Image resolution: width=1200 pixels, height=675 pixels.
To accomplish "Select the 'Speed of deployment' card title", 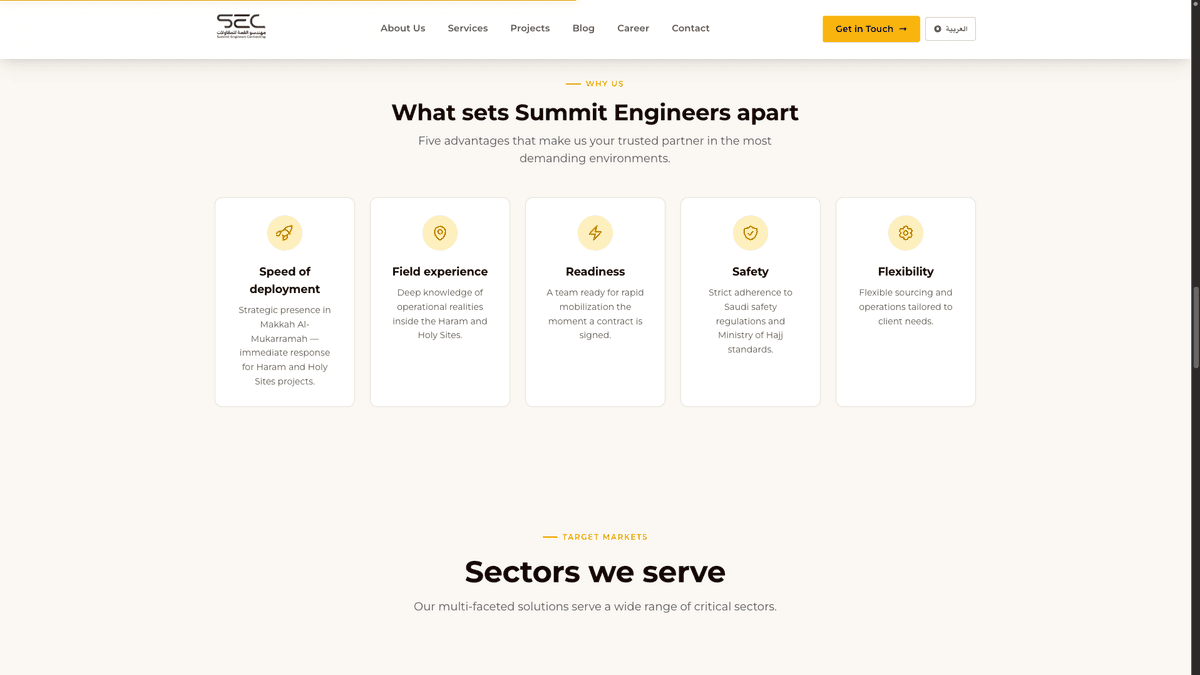I will click(x=285, y=280).
